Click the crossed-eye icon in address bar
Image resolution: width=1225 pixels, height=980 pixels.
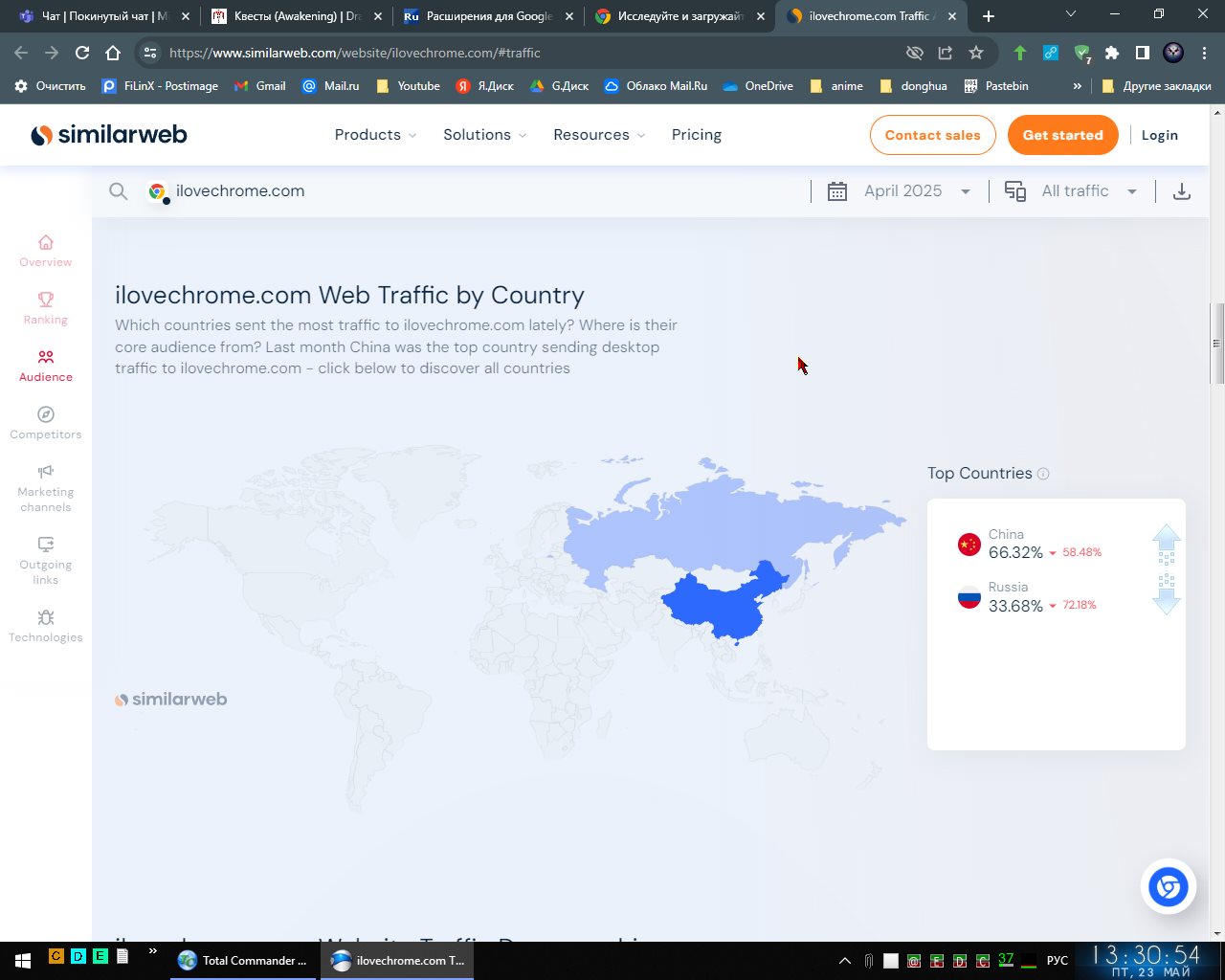click(915, 53)
